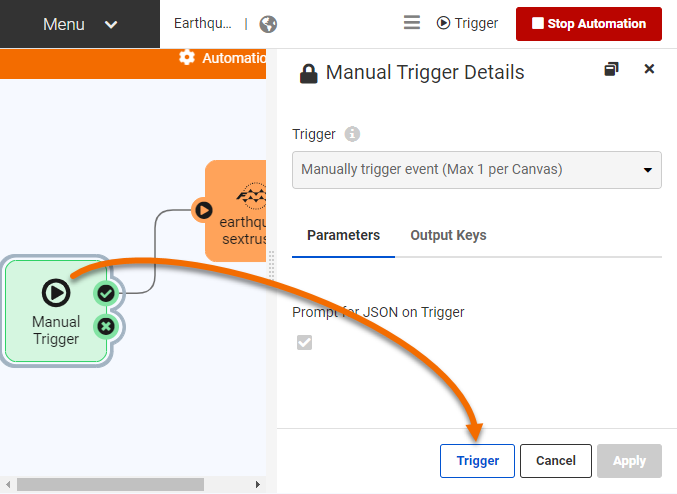Click the Cancel button
Image resolution: width=677 pixels, height=494 pixels.
(556, 461)
